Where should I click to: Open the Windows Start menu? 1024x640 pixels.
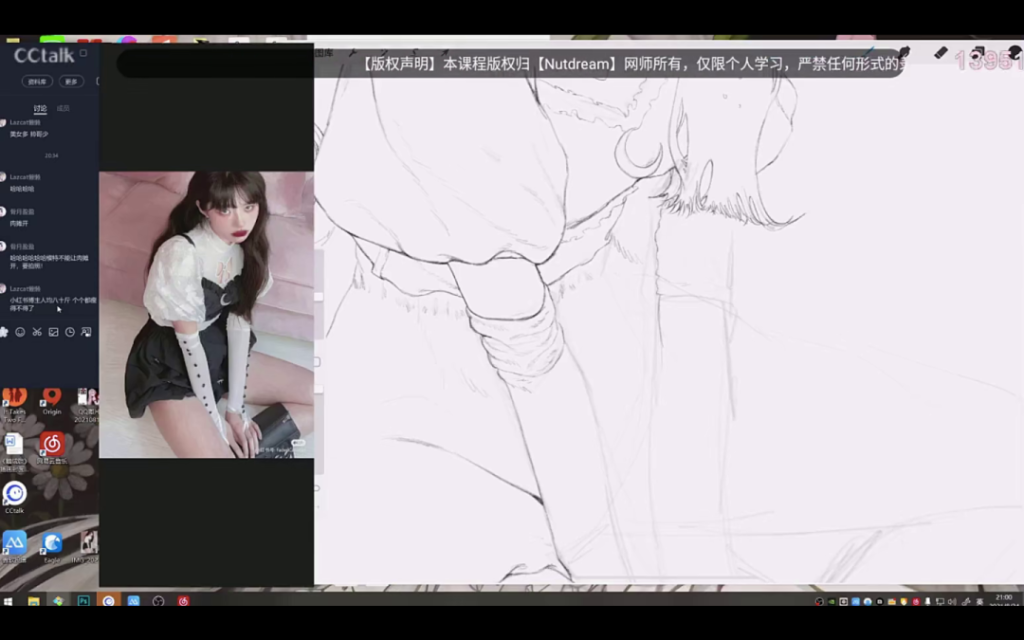[9, 601]
